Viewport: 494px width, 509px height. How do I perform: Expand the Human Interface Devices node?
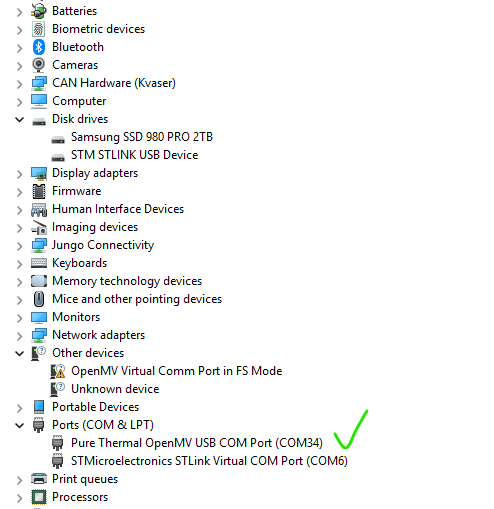[20, 210]
